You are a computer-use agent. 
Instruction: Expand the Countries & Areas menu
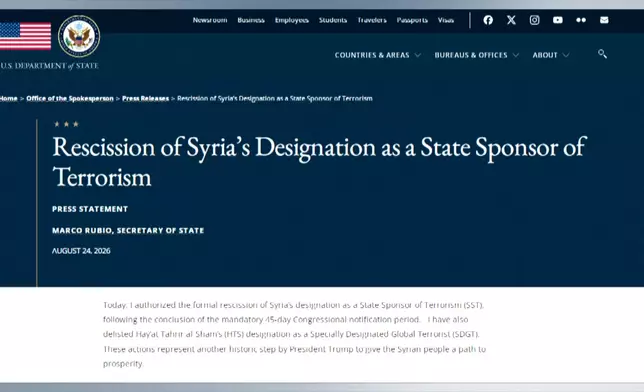coord(377,55)
